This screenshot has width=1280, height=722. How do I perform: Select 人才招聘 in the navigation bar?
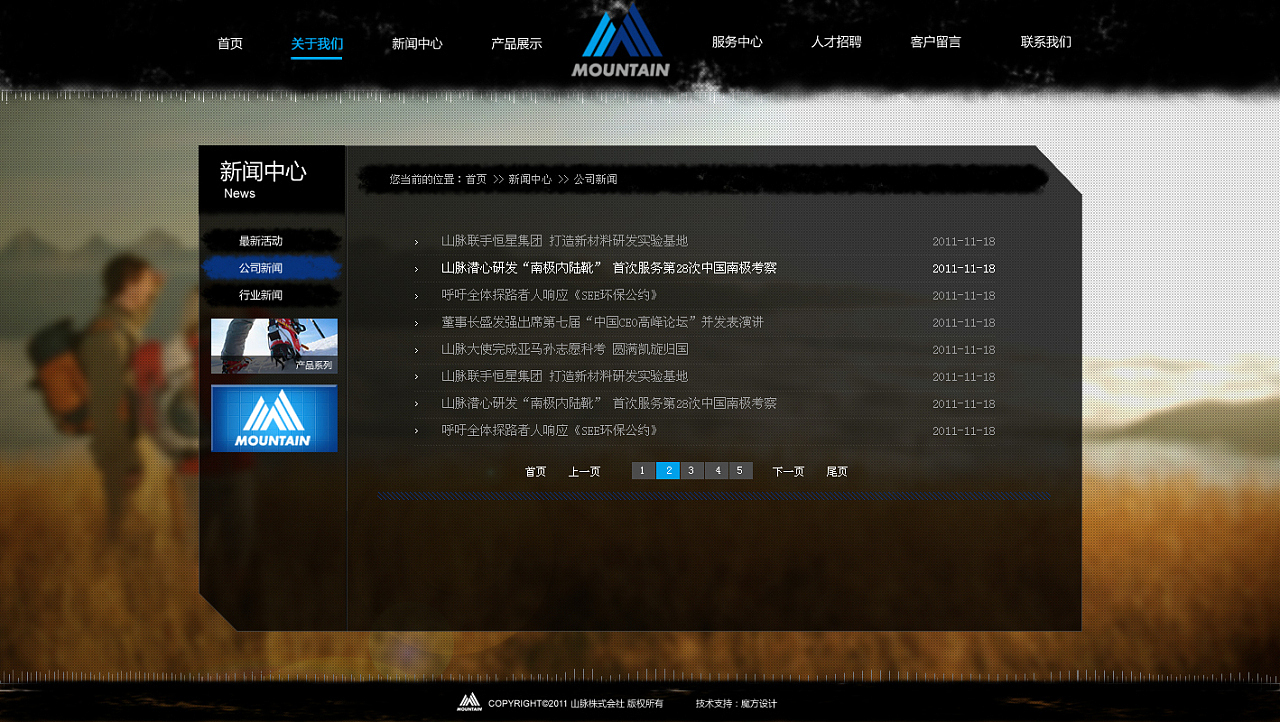click(836, 42)
